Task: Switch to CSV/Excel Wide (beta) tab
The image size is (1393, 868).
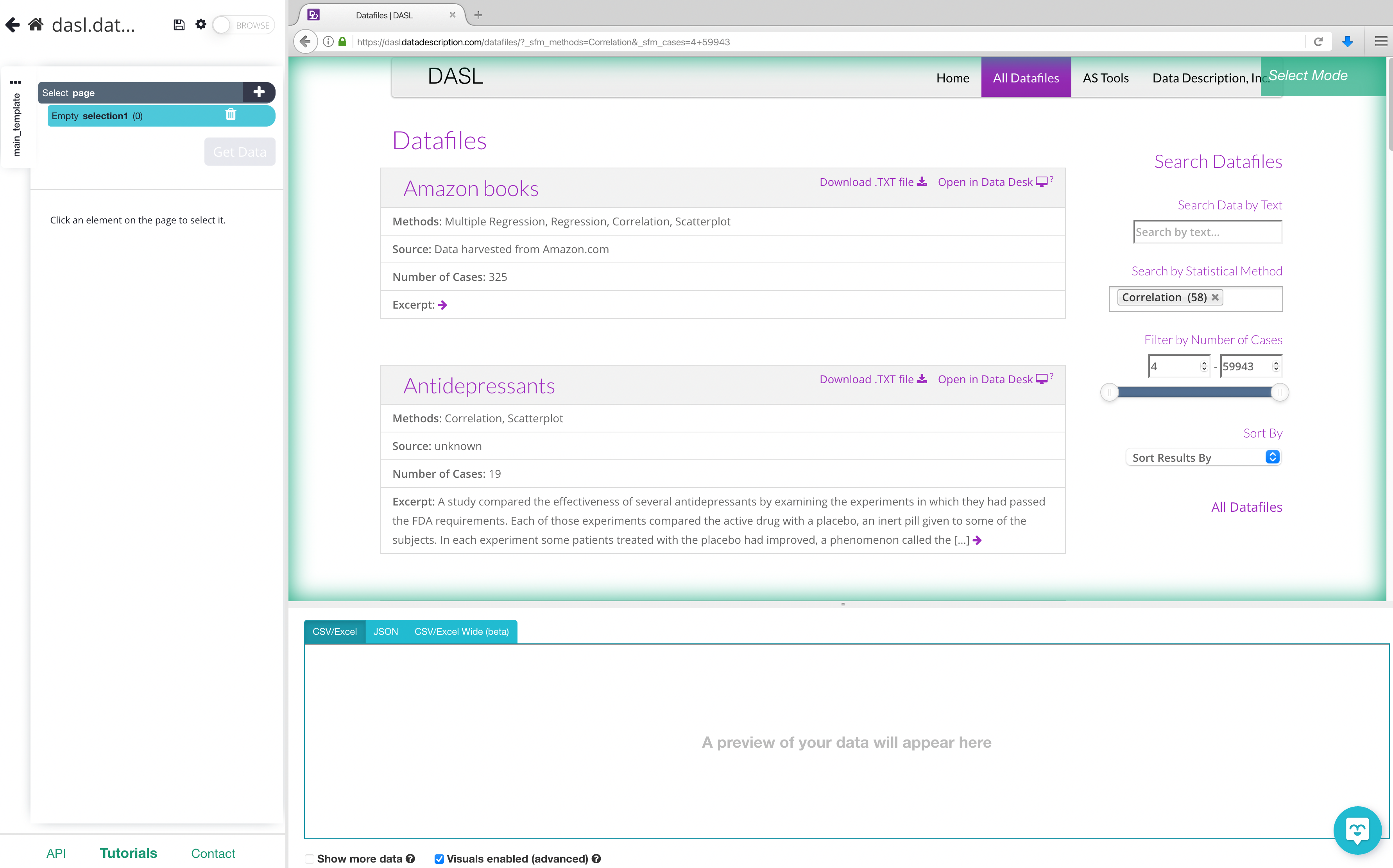Action: tap(461, 632)
